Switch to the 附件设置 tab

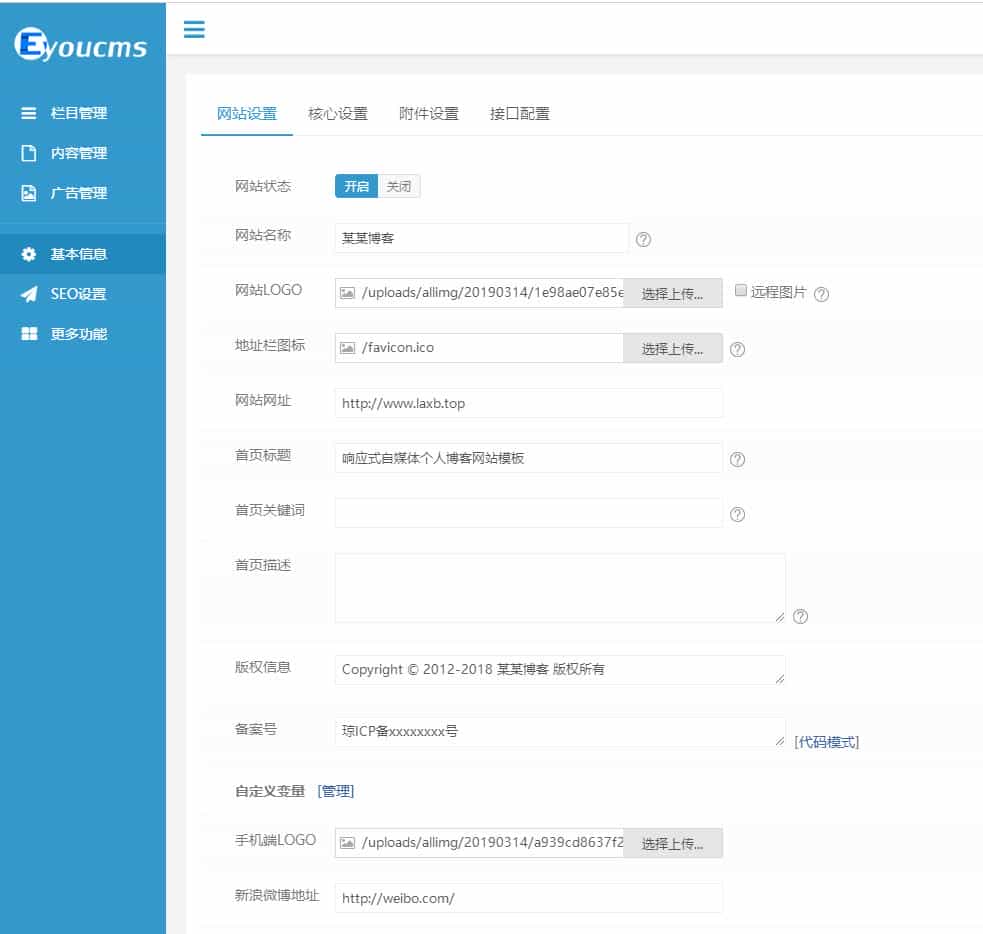pos(429,113)
